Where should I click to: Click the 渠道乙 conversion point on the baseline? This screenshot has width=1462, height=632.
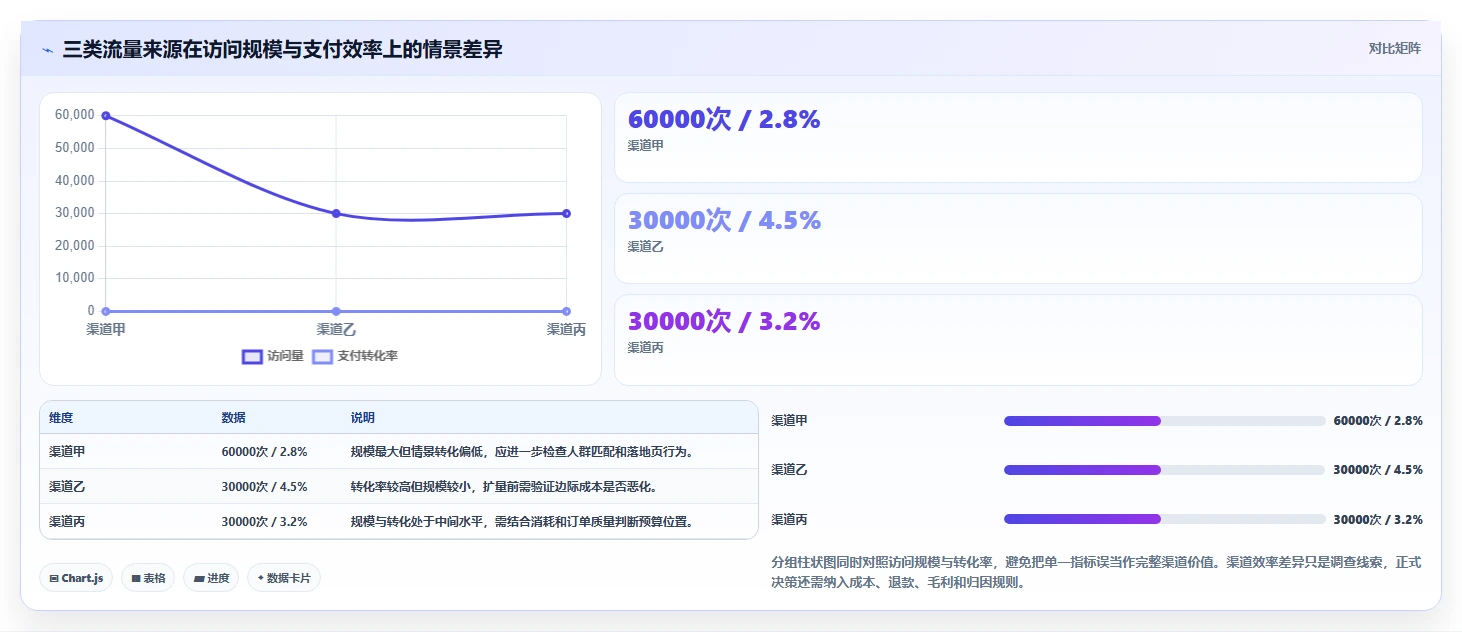pos(336,311)
